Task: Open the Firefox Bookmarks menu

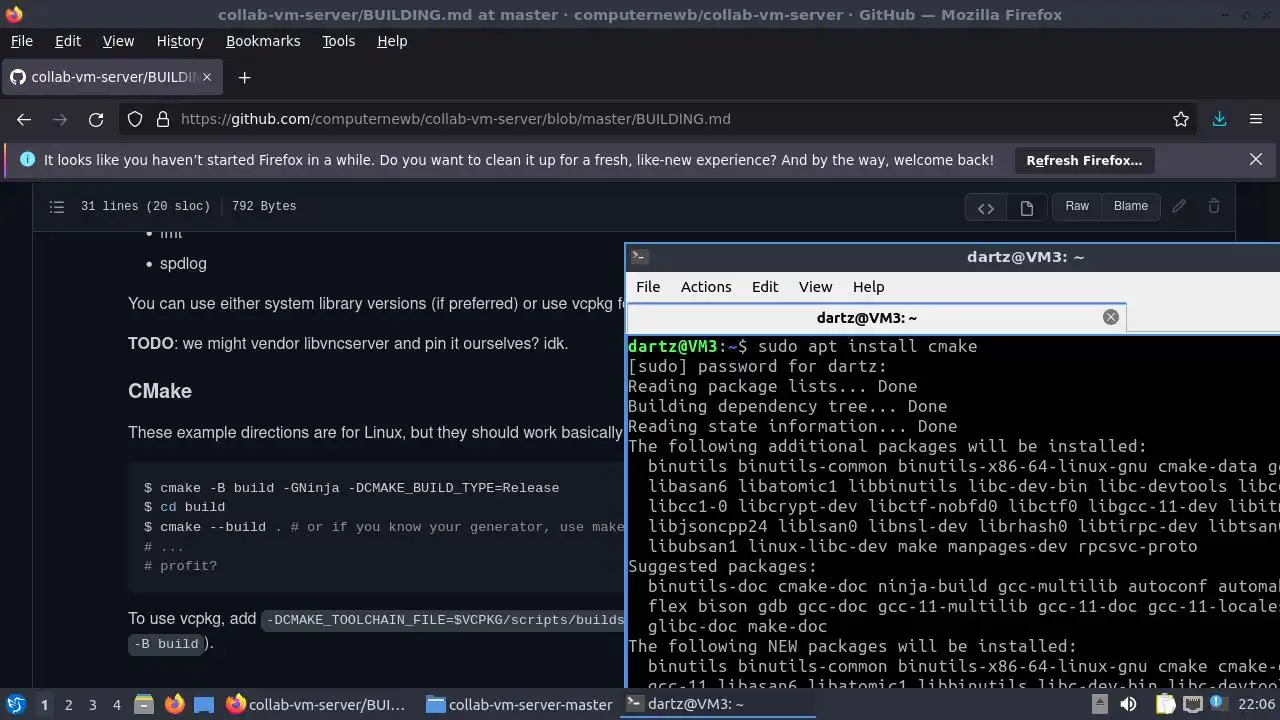Action: pos(263,41)
